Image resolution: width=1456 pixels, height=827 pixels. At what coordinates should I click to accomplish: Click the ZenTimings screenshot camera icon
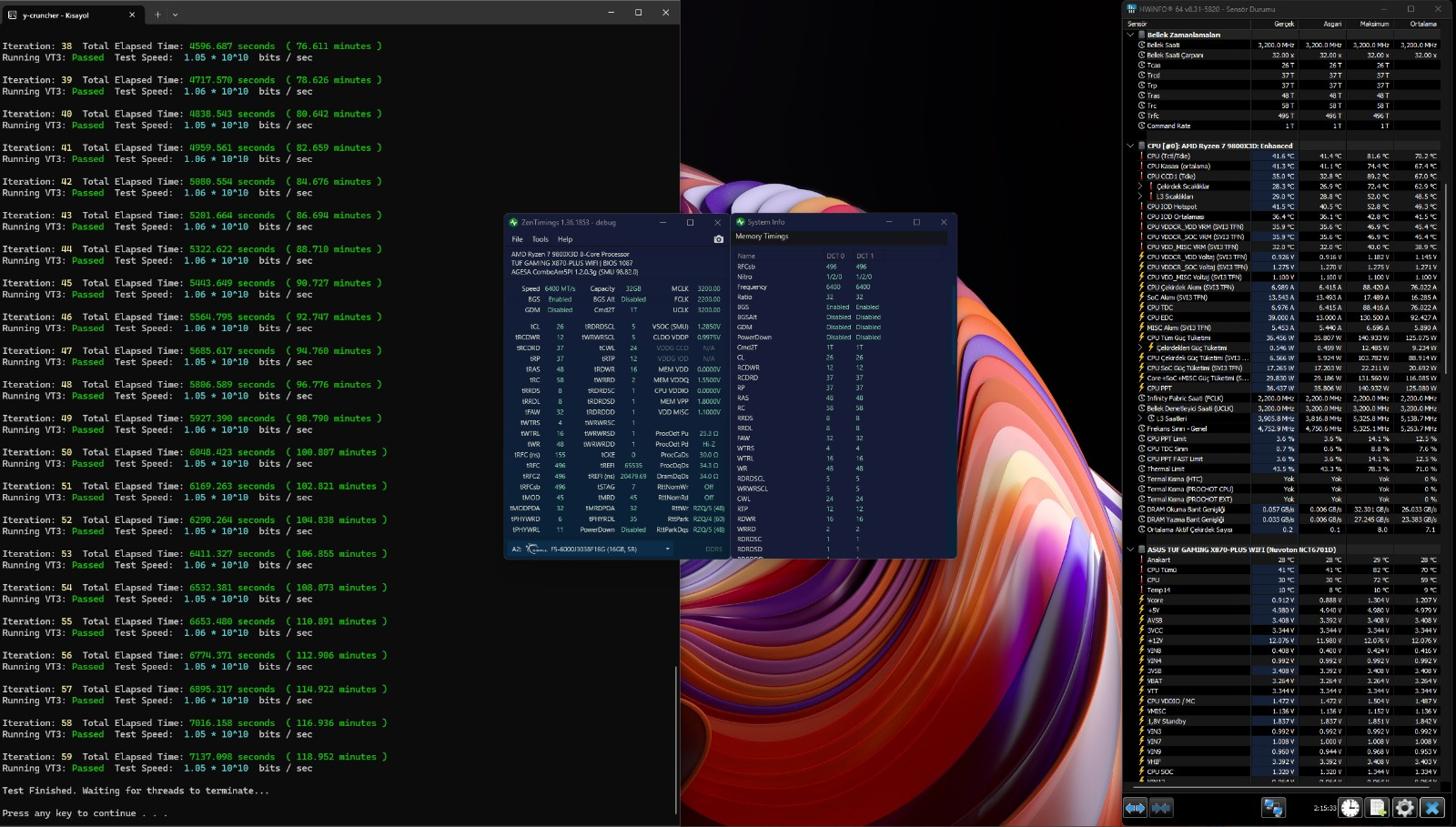[719, 239]
